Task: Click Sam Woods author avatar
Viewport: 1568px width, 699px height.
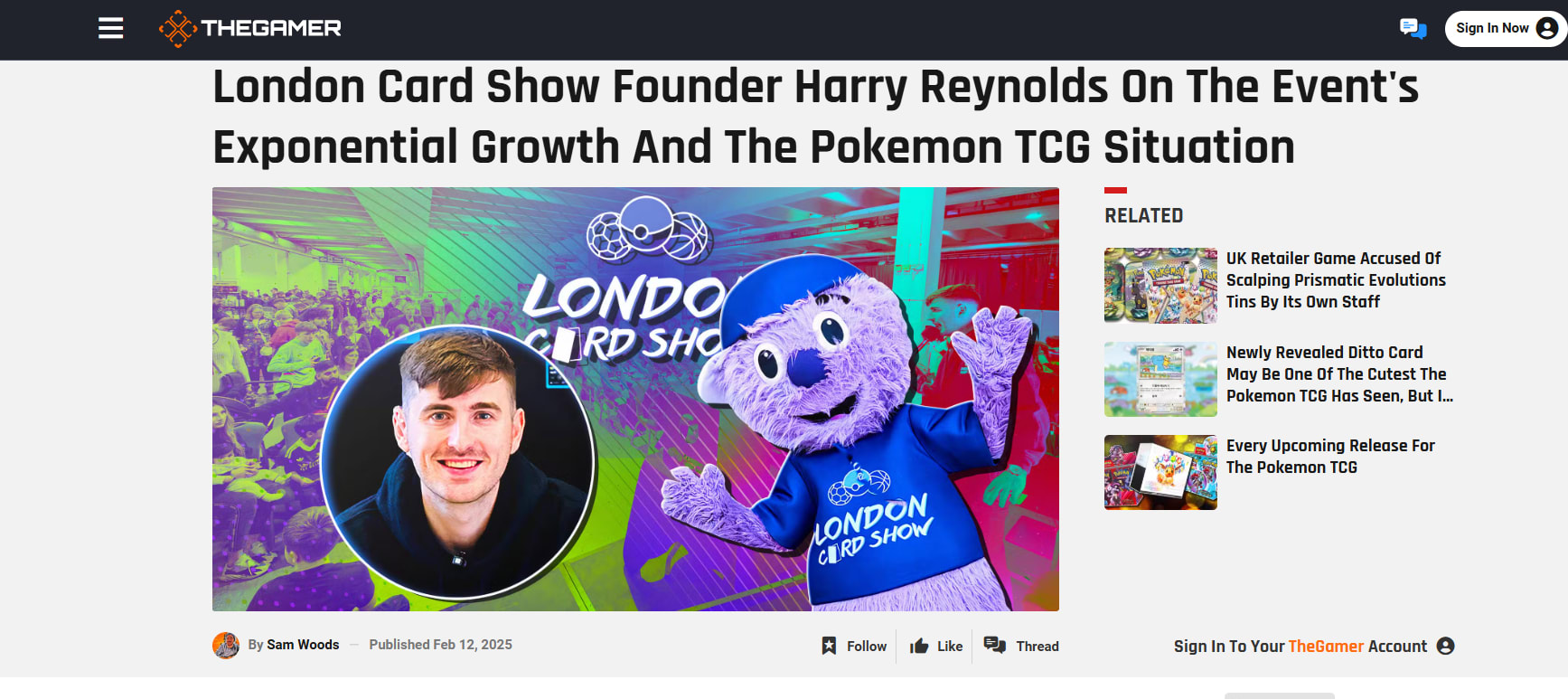Action: (226, 645)
